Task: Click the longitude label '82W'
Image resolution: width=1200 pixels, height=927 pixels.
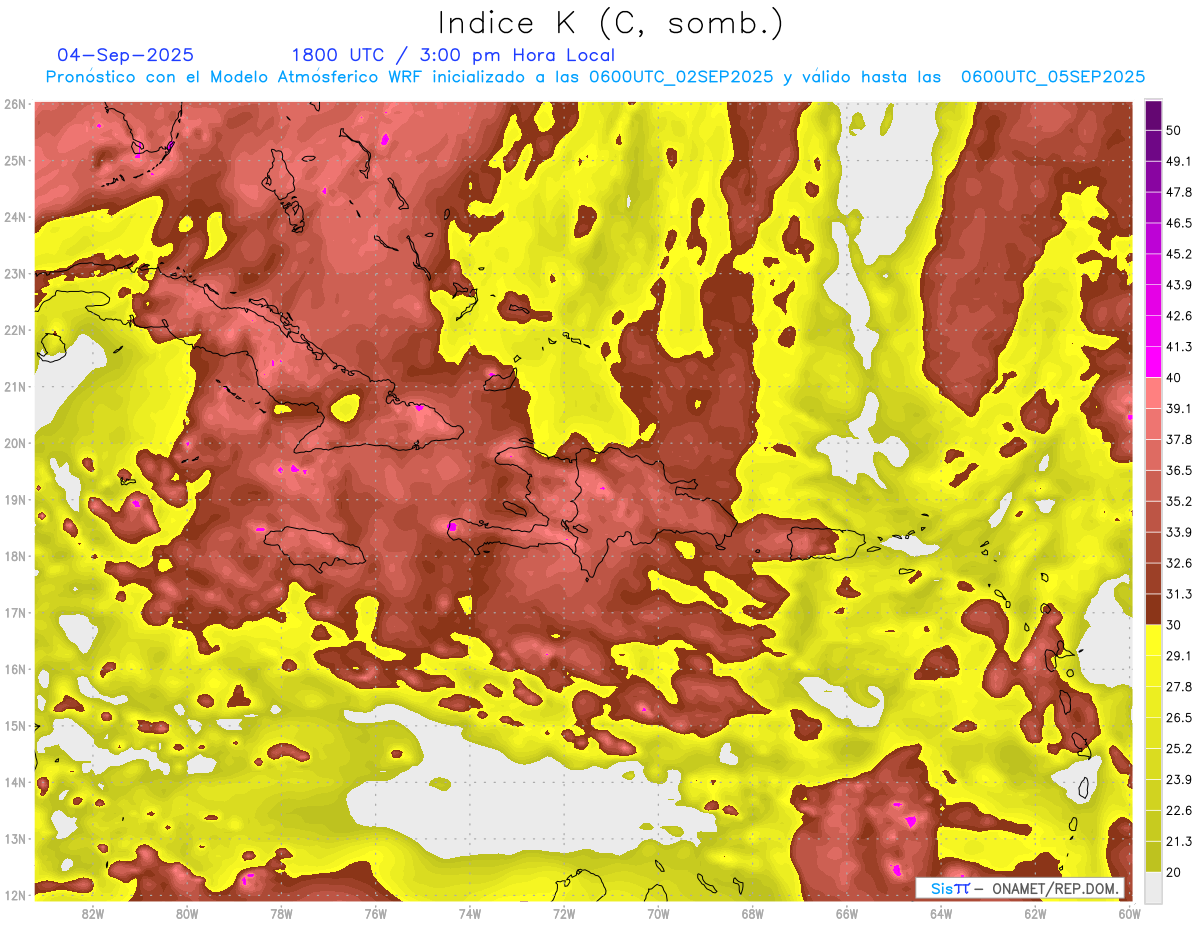Action: tap(93, 914)
